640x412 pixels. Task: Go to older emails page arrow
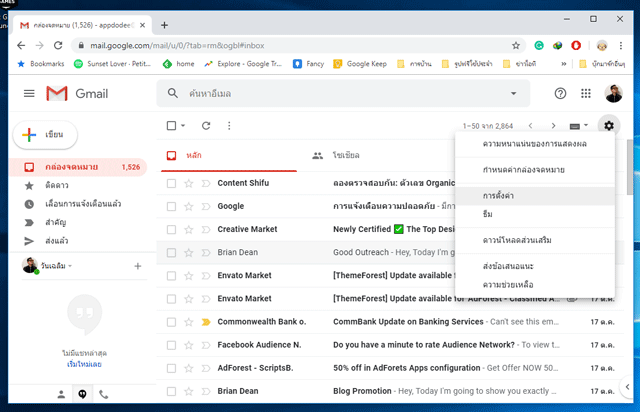[553, 125]
